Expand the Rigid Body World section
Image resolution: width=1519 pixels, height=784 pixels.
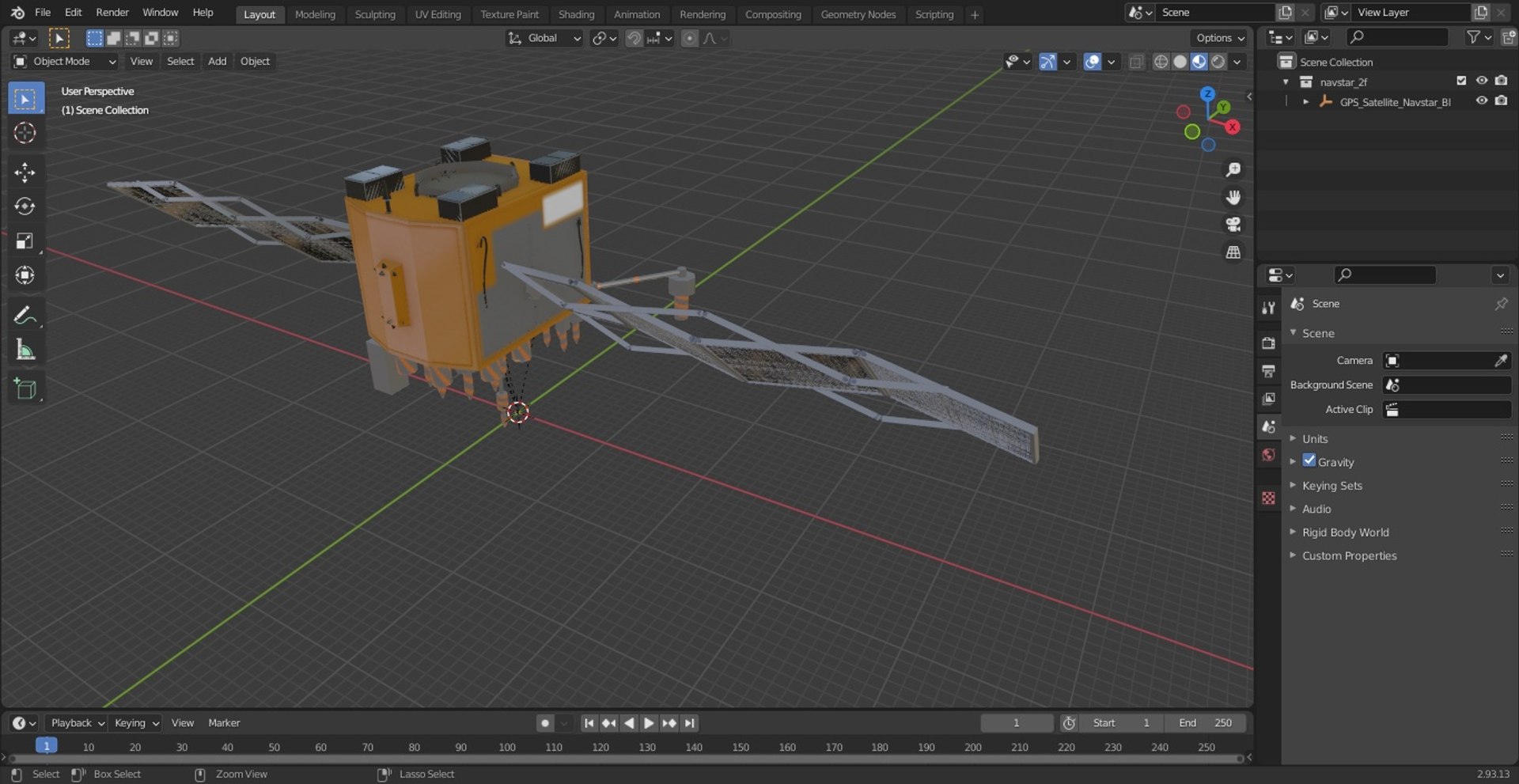tap(1345, 532)
